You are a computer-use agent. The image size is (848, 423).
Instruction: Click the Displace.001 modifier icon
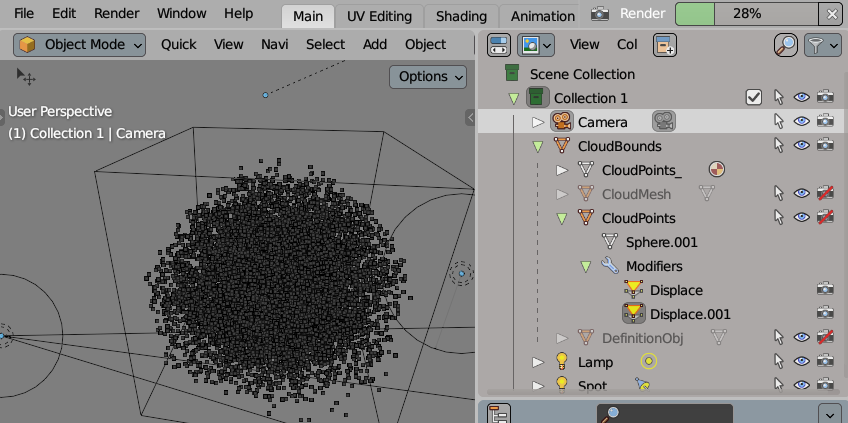633,314
